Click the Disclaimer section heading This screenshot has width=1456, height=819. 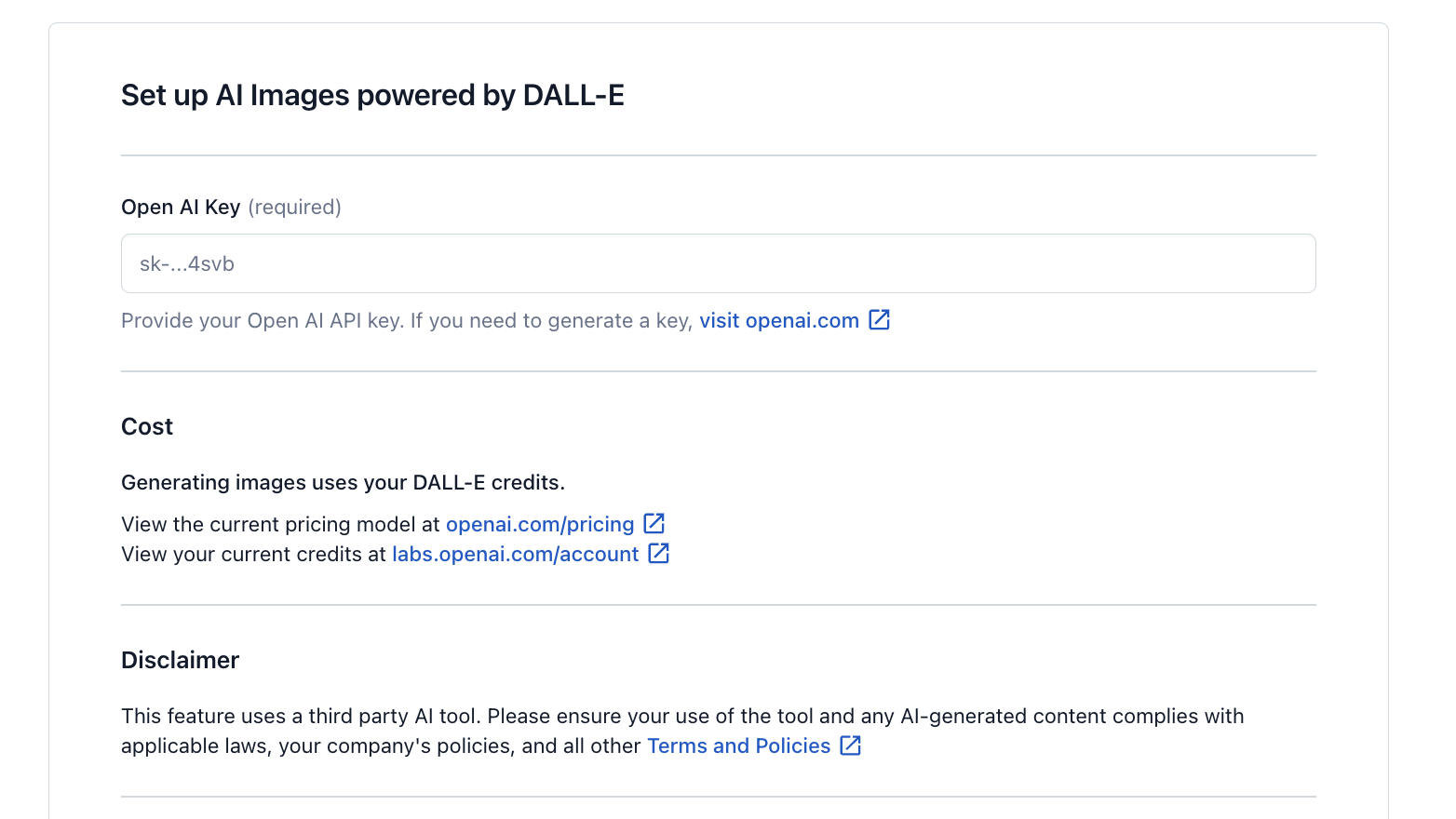click(180, 660)
